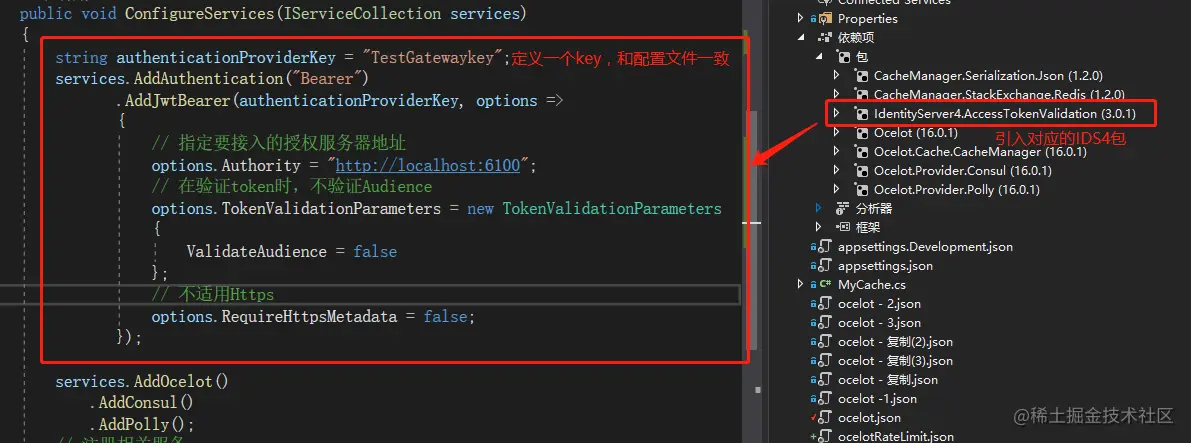This screenshot has height=443, width=1191.
Task: Expand IdentityServer4.AccessTokenValidation package
Action: 836,113
